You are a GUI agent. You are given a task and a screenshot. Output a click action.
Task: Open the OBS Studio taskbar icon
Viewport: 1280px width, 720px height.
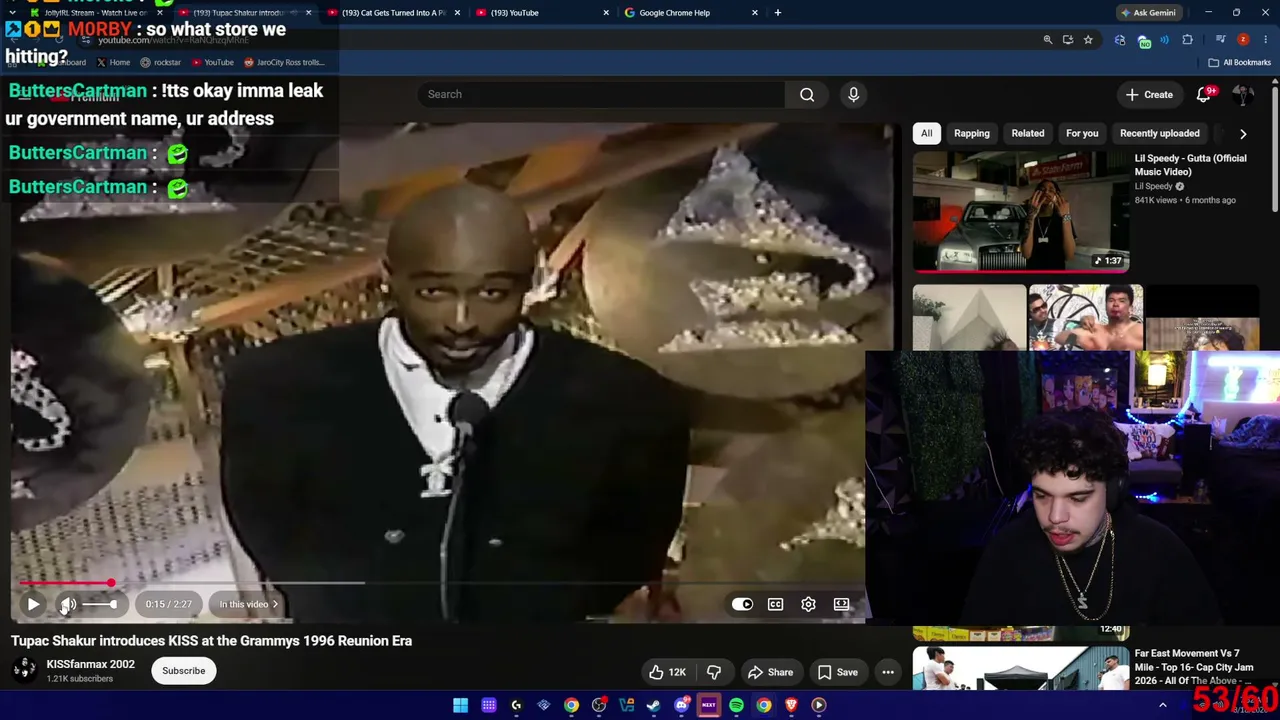599,705
